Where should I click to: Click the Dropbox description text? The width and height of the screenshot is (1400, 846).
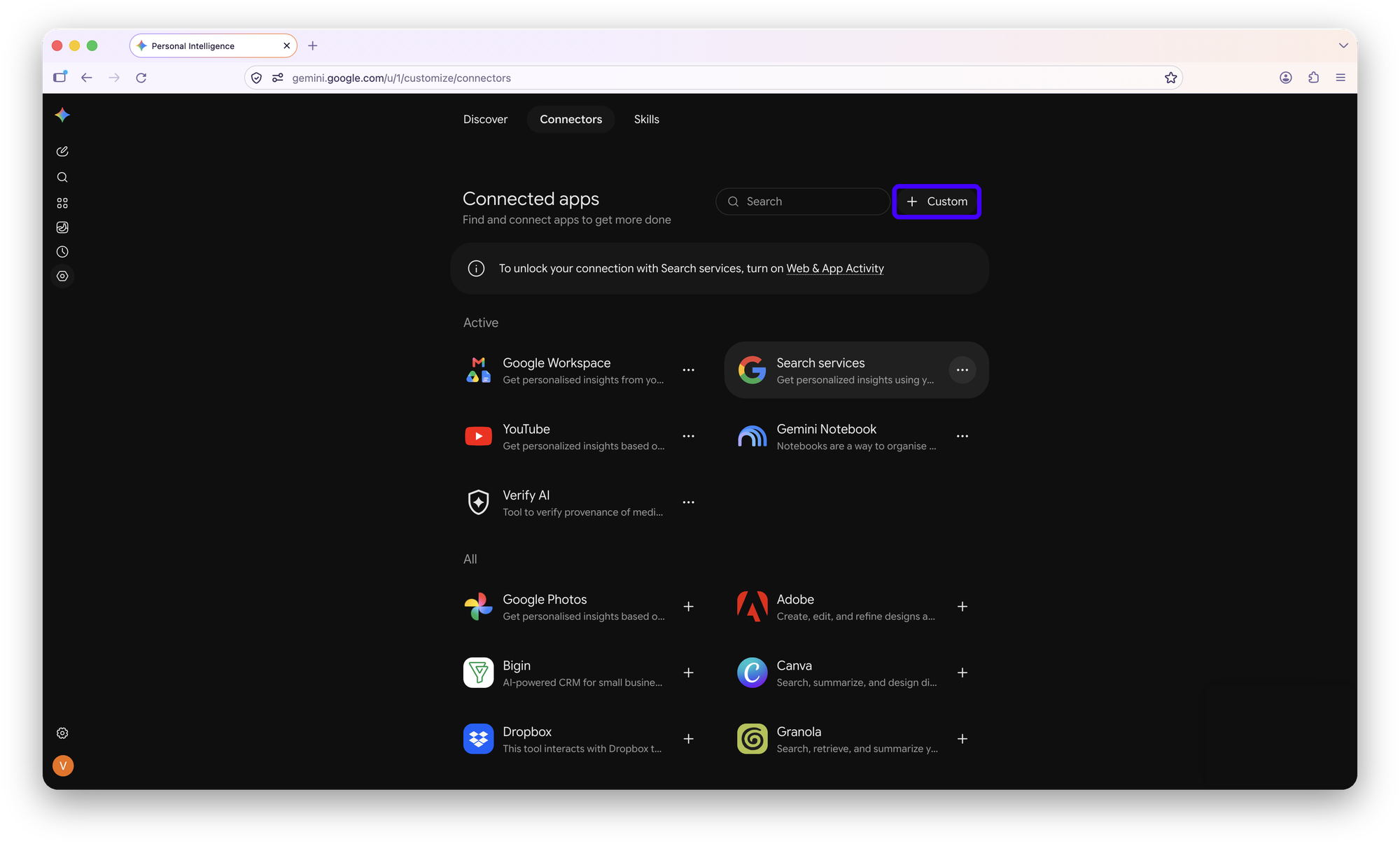pyautogui.click(x=582, y=749)
